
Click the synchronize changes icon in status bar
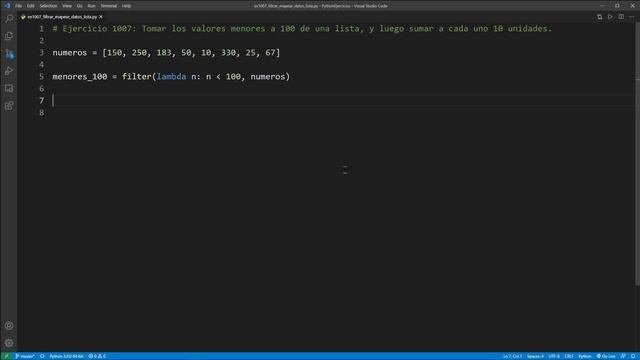(x=42, y=356)
